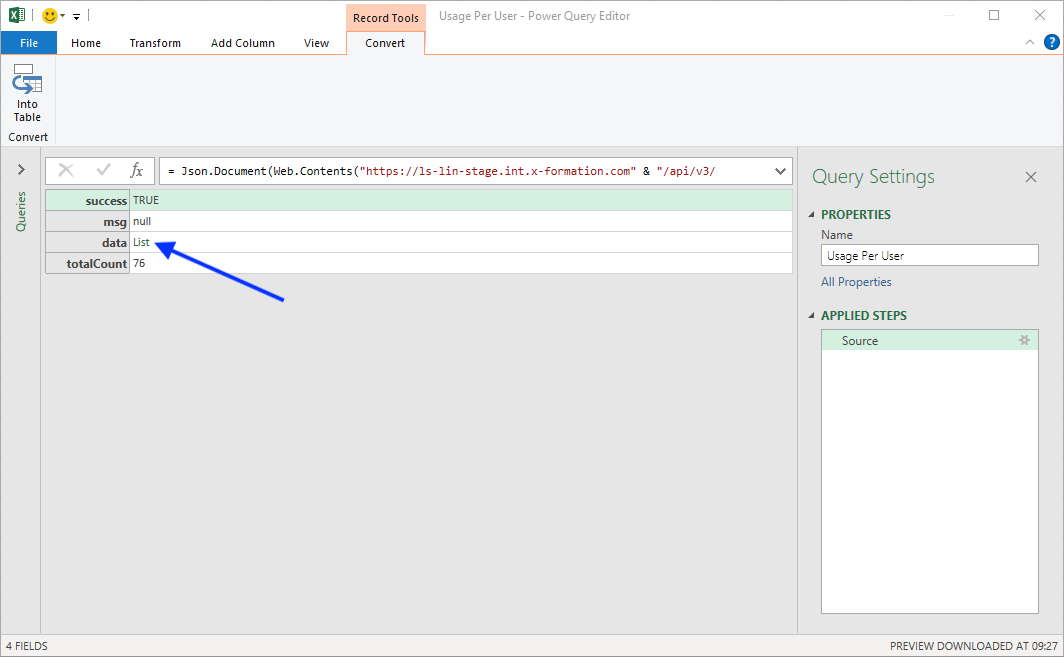1064x657 pixels.
Task: Open the All Properties link
Action: click(856, 282)
